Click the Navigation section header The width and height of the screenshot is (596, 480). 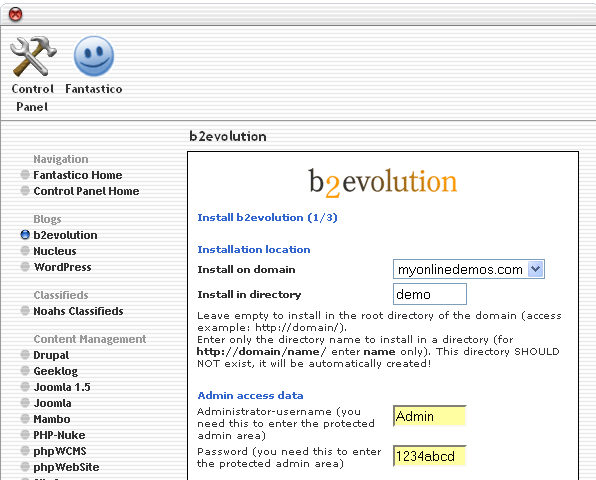(x=61, y=159)
